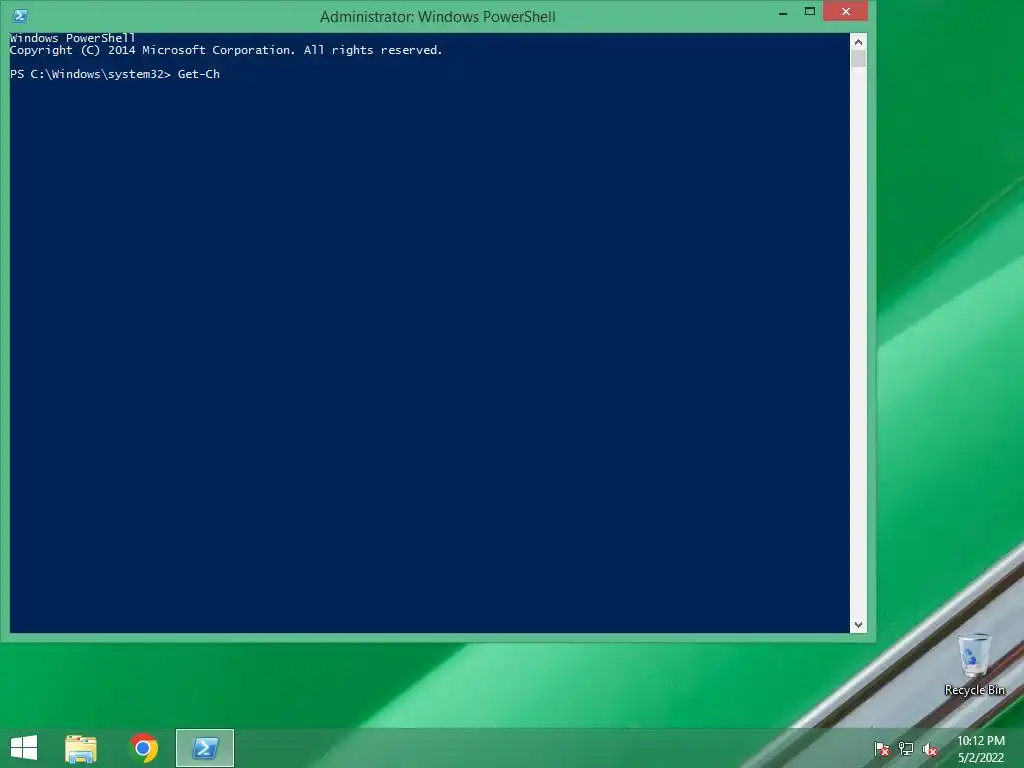Click the Copyright Microsoft Corporation line
The image size is (1024, 768).
coord(226,50)
